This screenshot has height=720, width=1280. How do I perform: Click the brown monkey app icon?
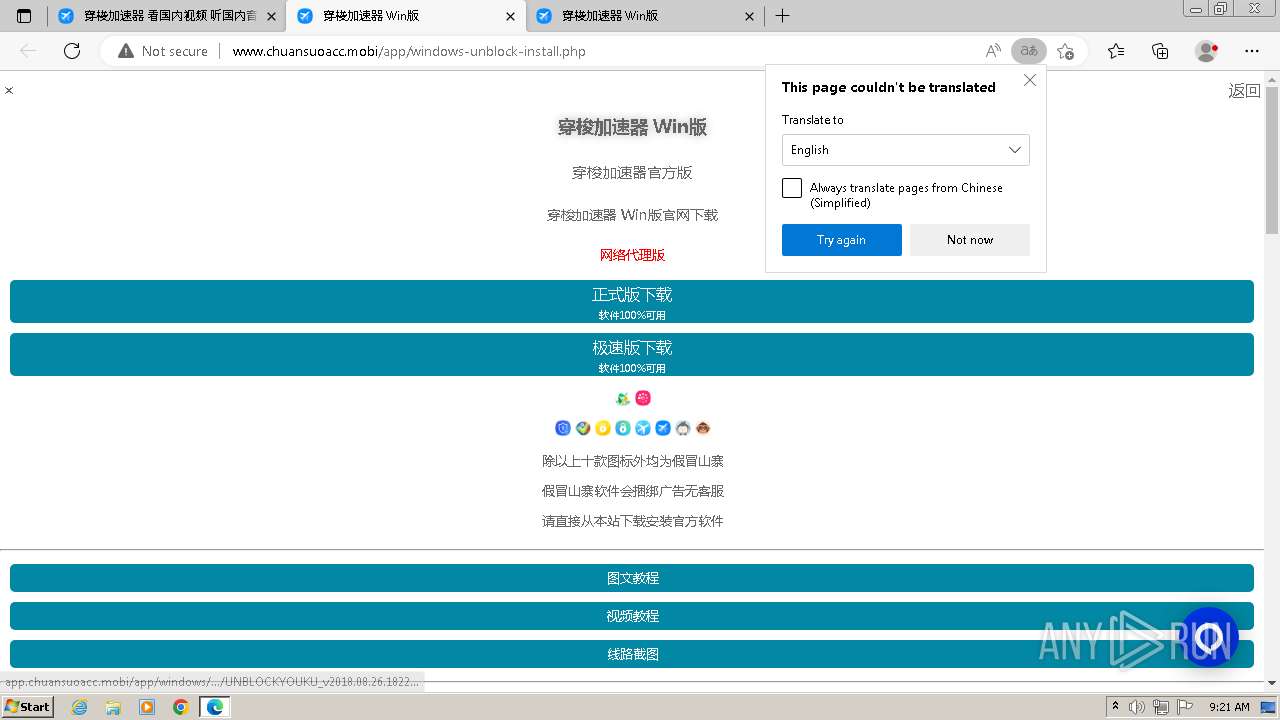click(703, 428)
